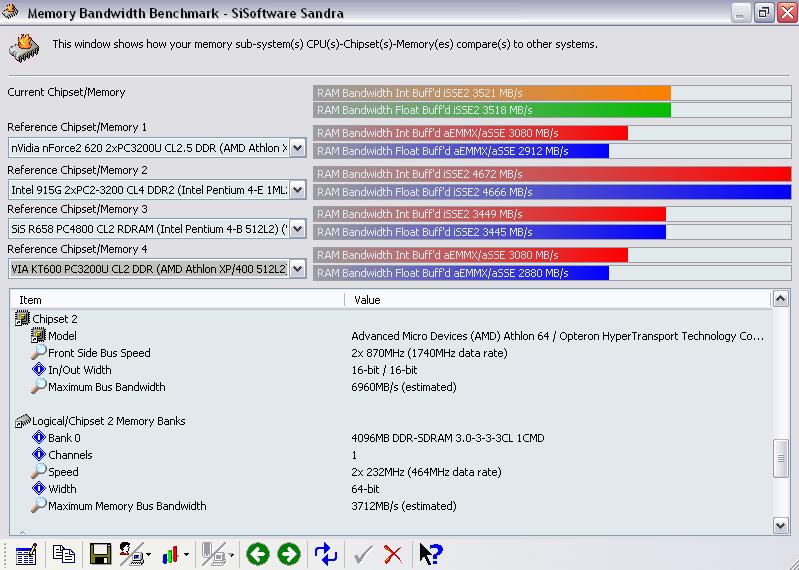The height and width of the screenshot is (570, 799).
Task: Click the green Float iSSE2 3518 MB/s bar
Action: point(492,110)
